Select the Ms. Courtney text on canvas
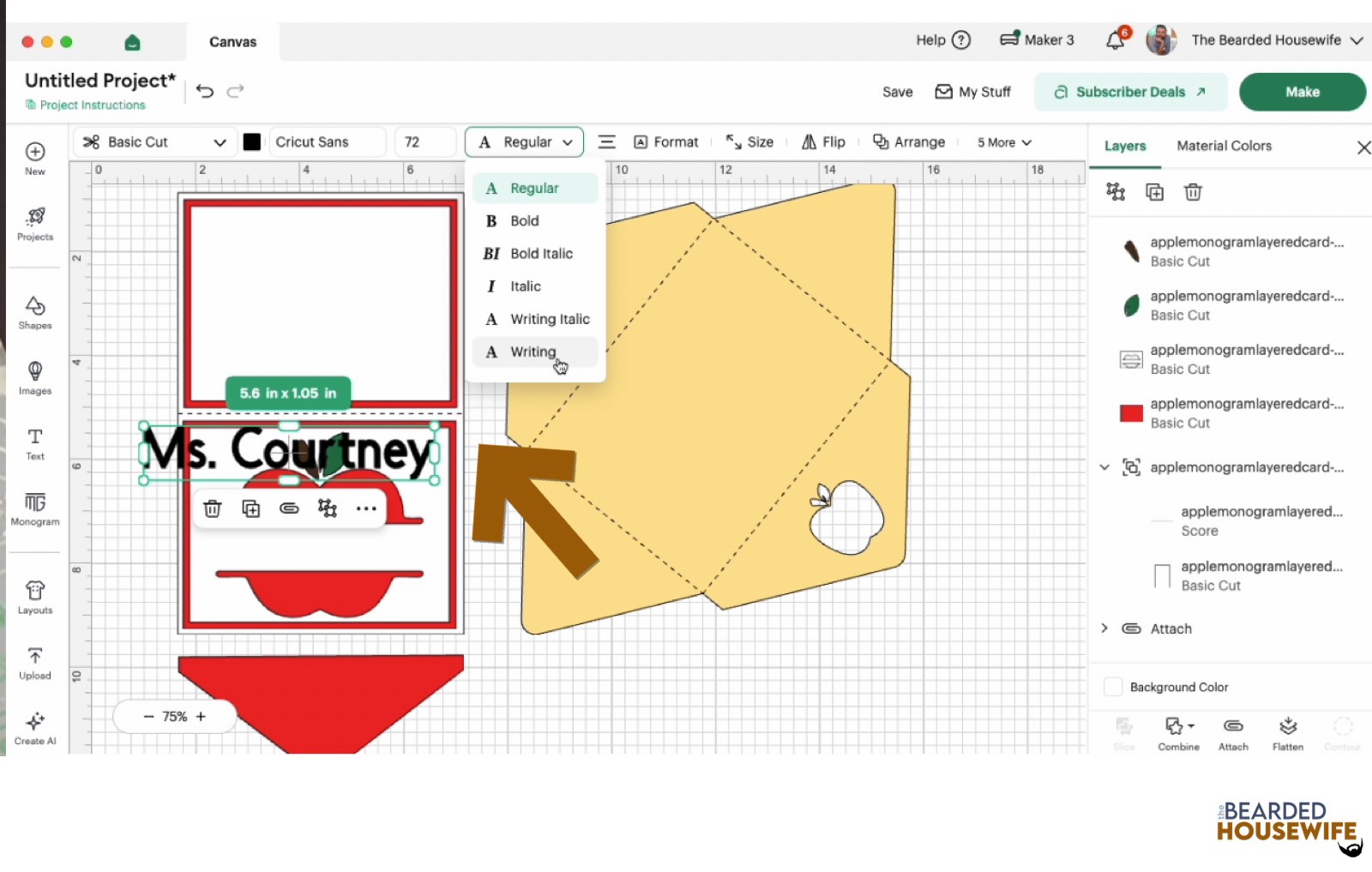This screenshot has width=1372, height=872. click(288, 451)
